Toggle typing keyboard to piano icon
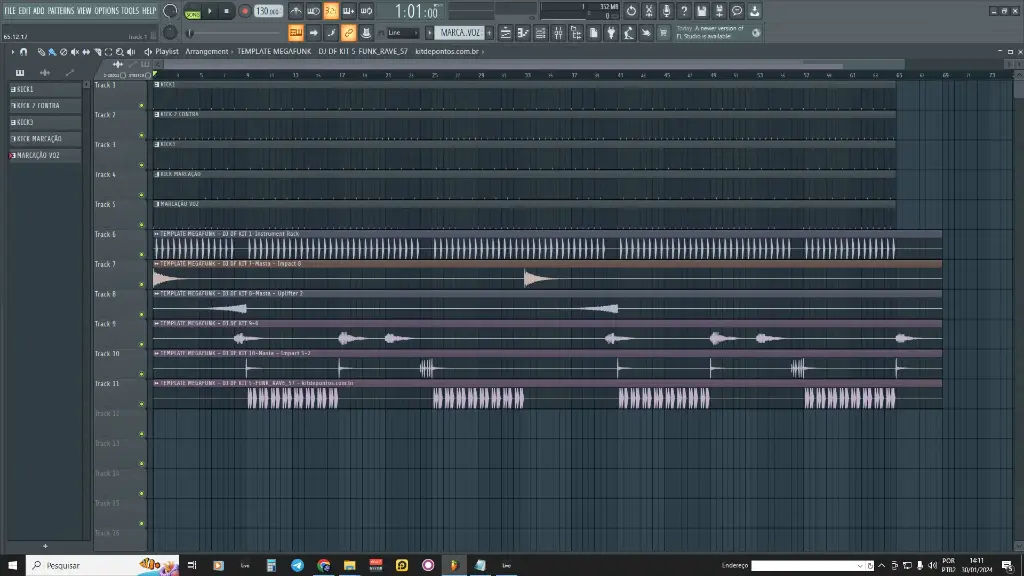This screenshot has width=1024, height=576. point(295,33)
